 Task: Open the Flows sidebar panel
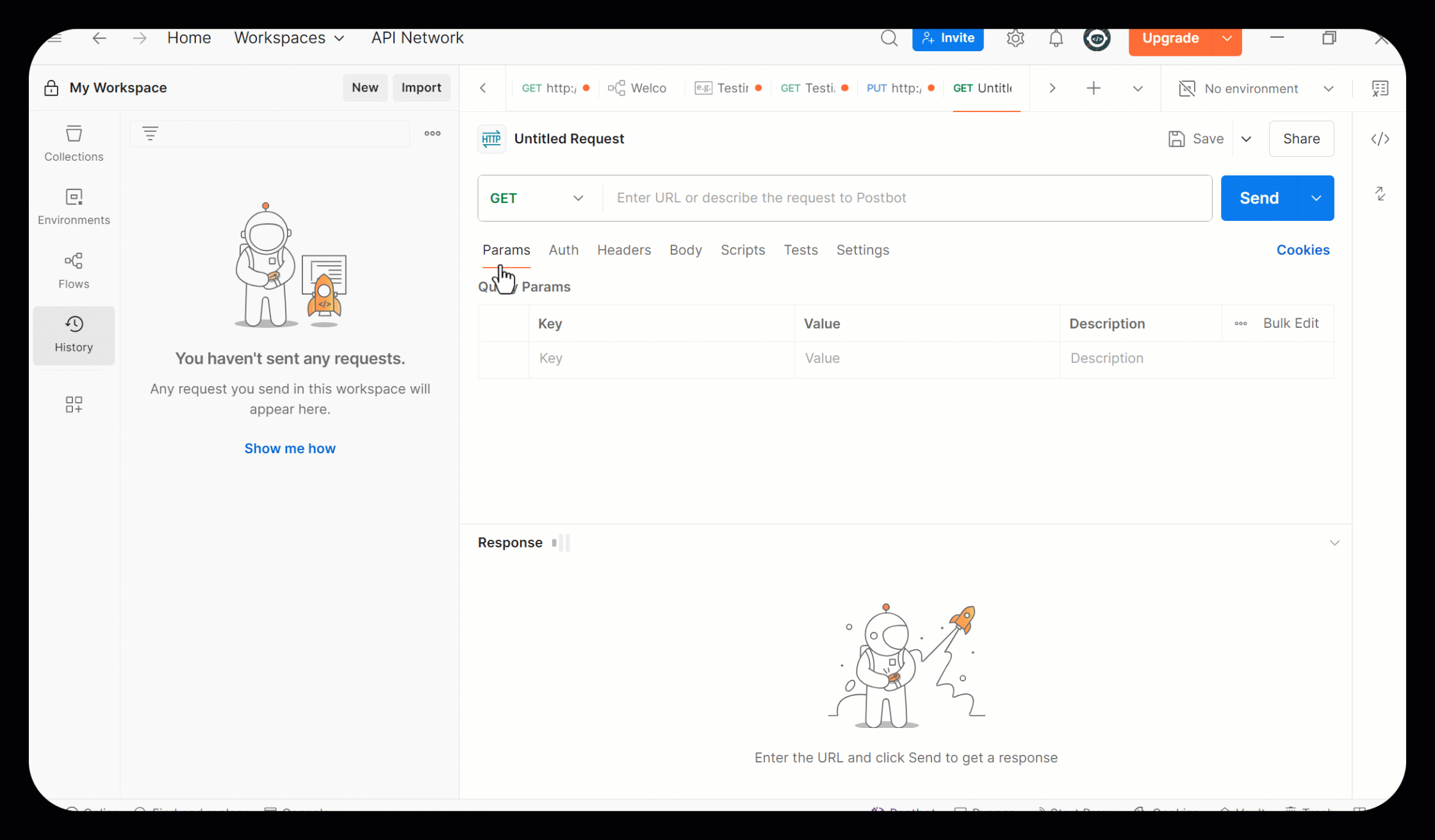74,270
